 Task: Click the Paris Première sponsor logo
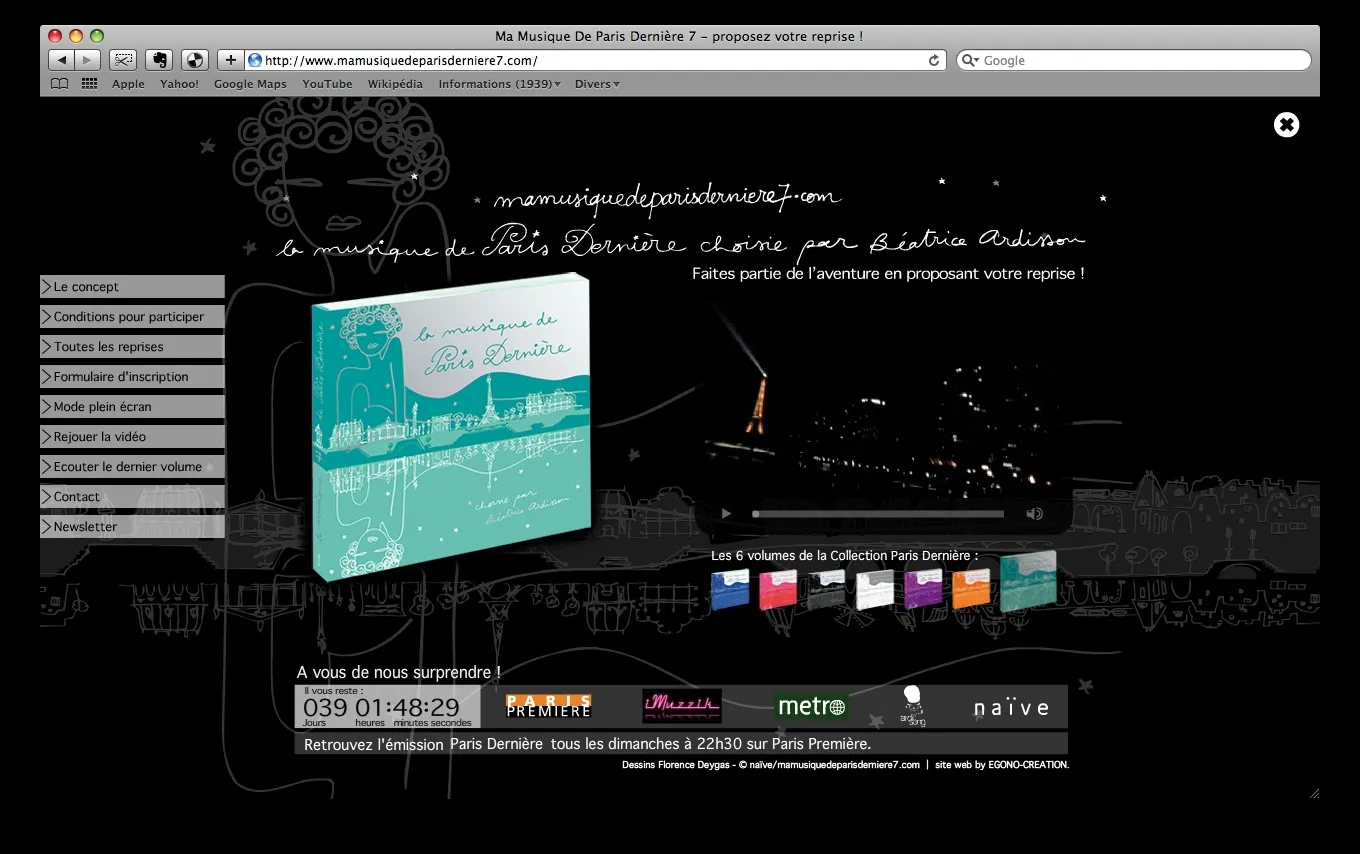(x=549, y=706)
